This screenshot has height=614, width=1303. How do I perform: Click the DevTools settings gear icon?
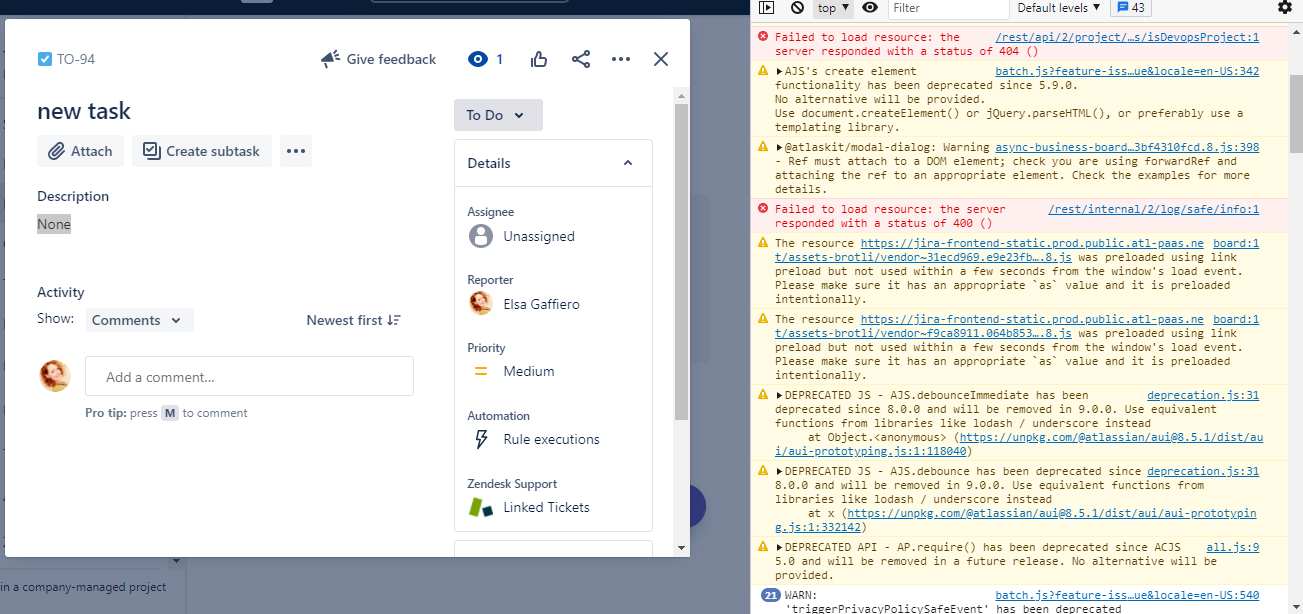click(1285, 8)
